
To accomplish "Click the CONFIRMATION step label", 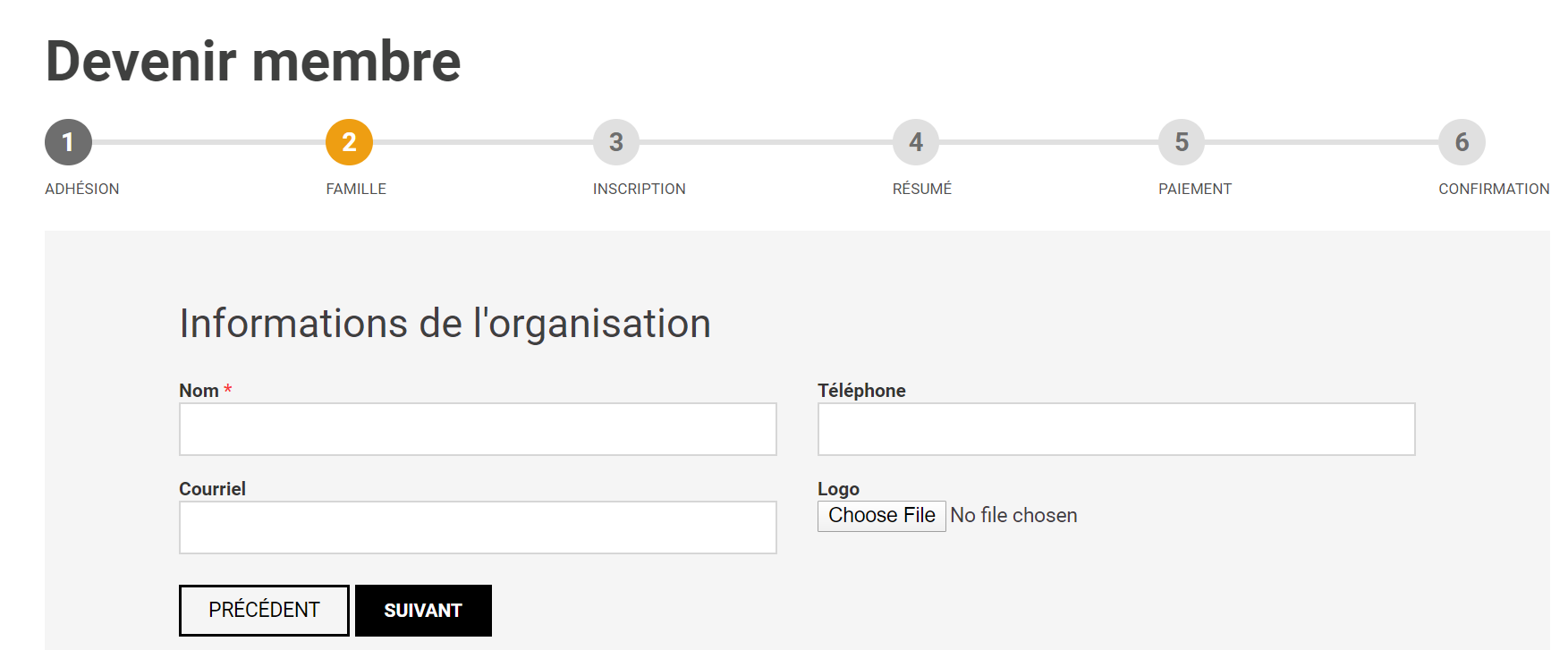I will (x=1493, y=189).
